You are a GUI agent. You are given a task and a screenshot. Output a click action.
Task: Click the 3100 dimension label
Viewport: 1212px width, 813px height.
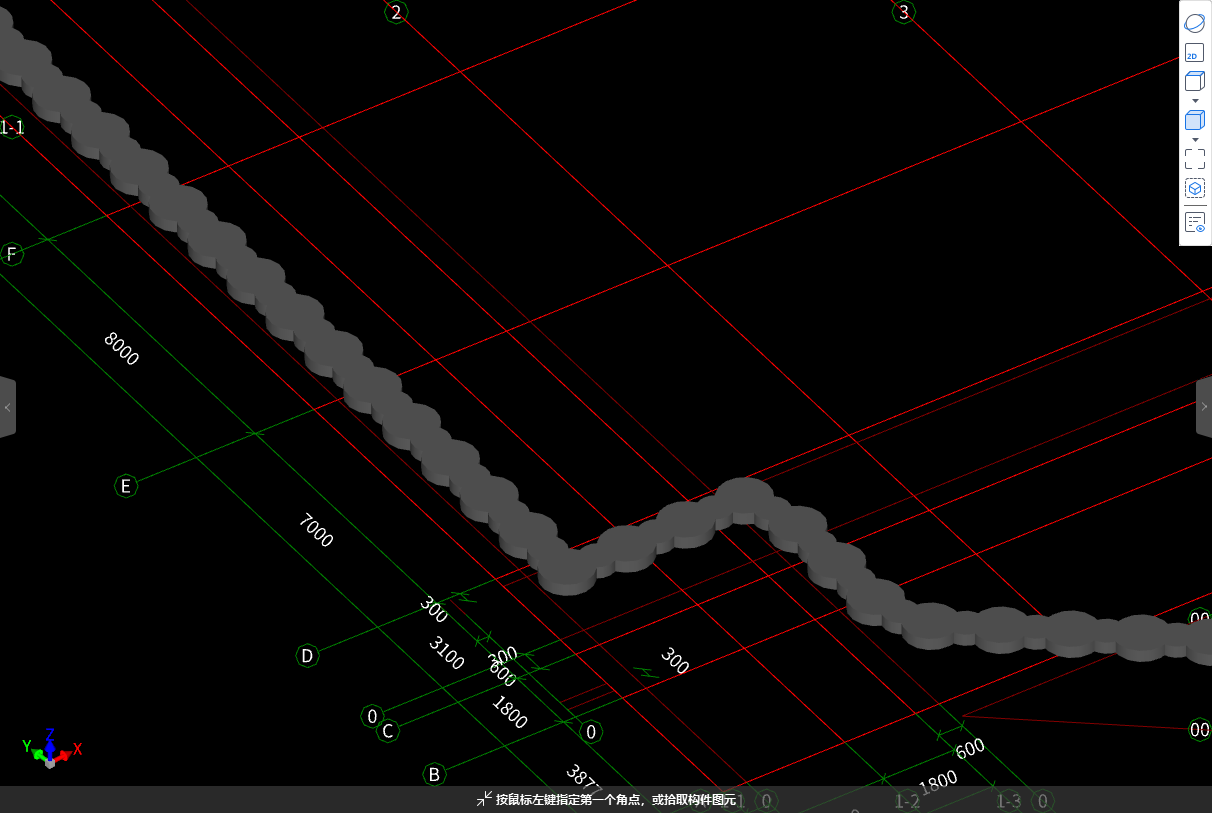click(447, 653)
